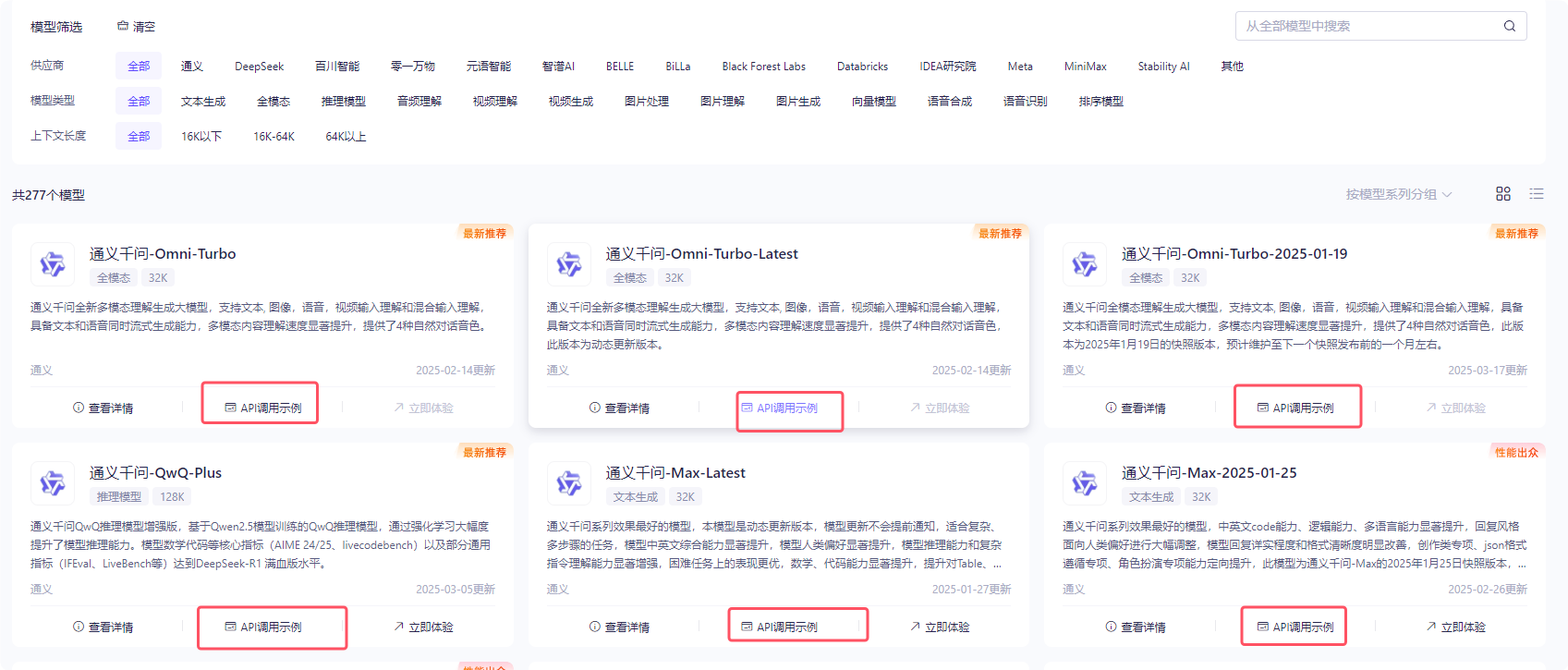Screen dimensions: 1568x670
Task: Select 16K-64K context length filter
Action: [x=273, y=137]
